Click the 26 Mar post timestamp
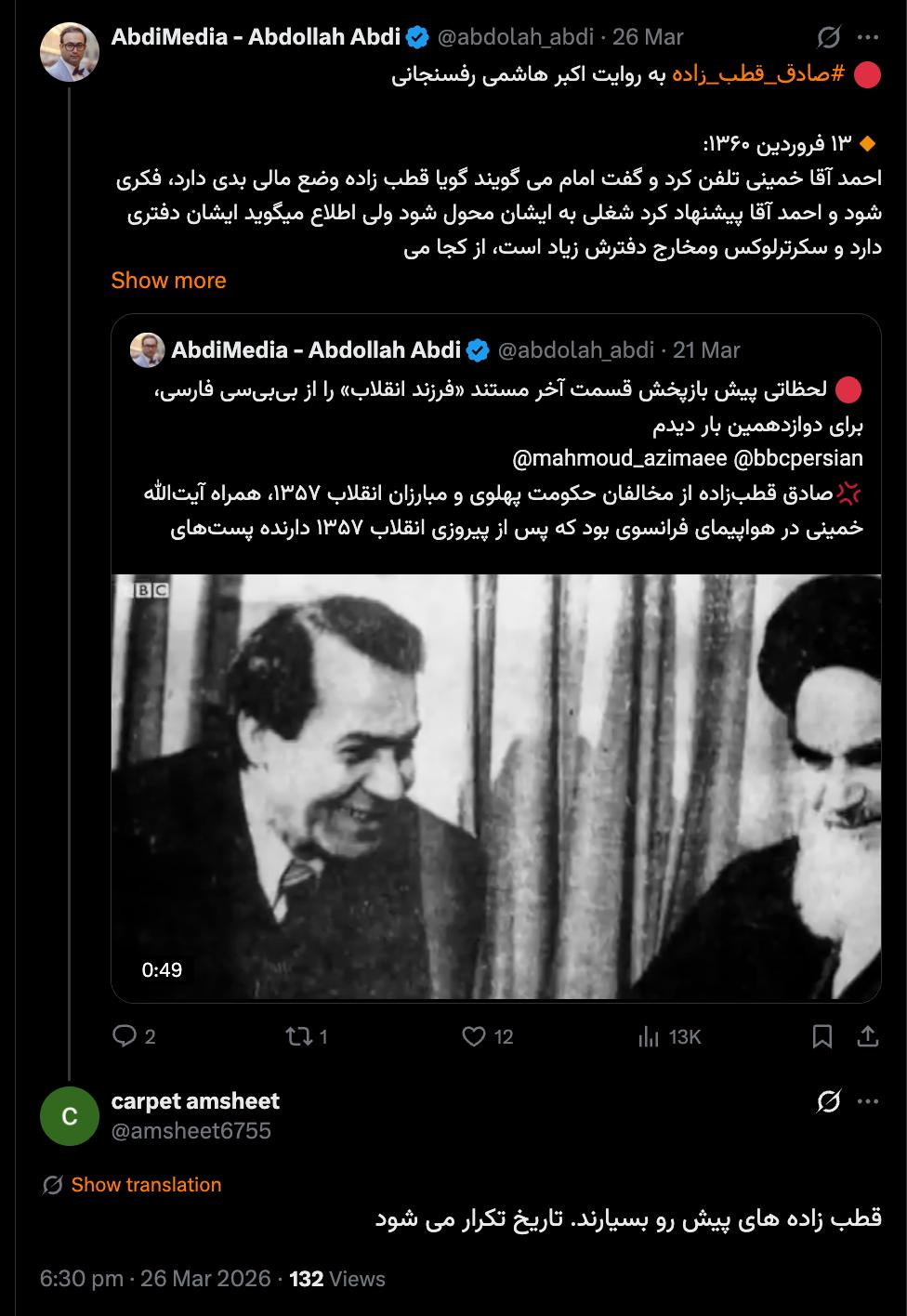This screenshot has width=907, height=1316. tap(648, 37)
